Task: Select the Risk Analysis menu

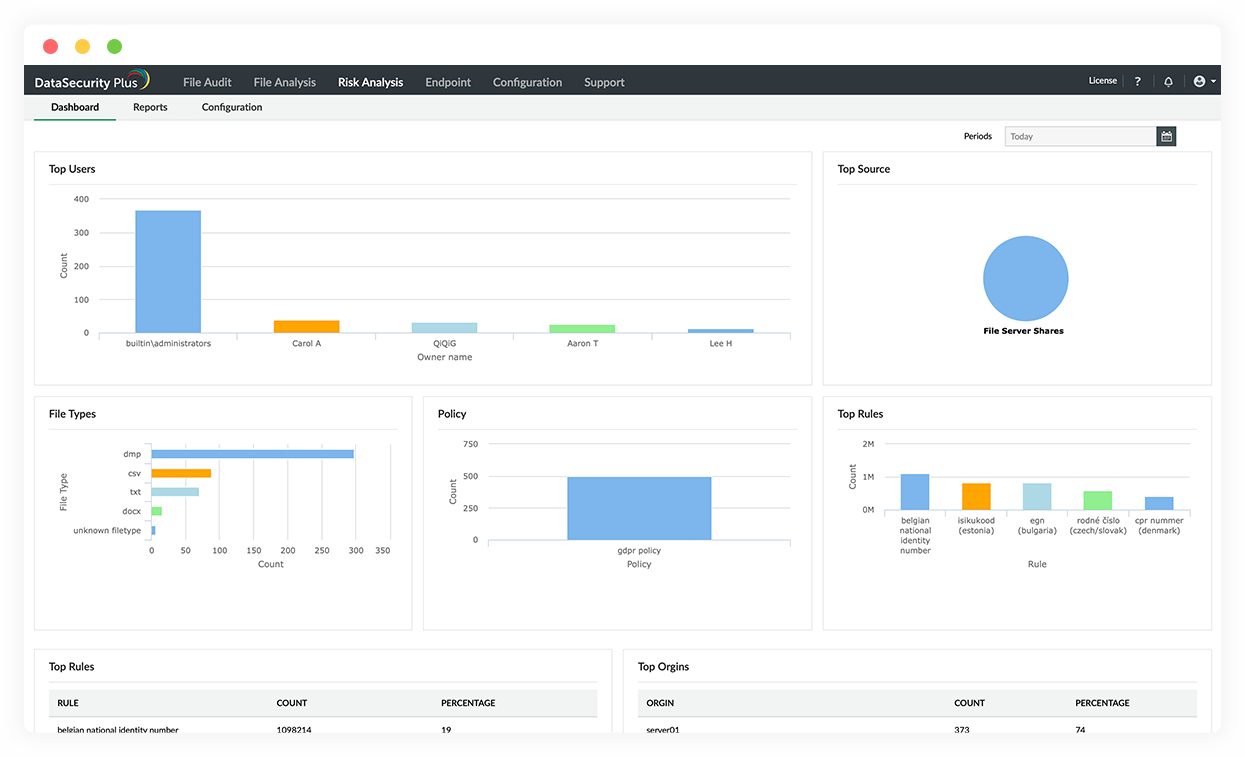Action: click(x=370, y=82)
